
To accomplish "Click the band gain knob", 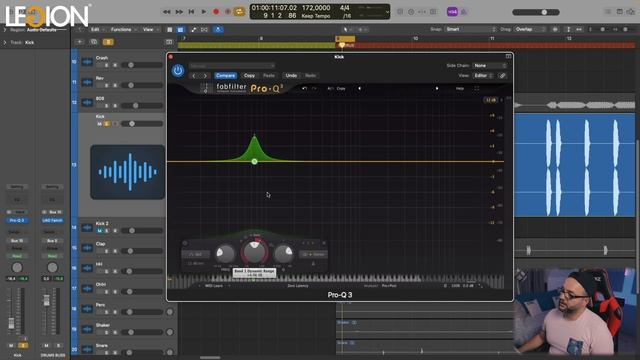I will point(254,252).
